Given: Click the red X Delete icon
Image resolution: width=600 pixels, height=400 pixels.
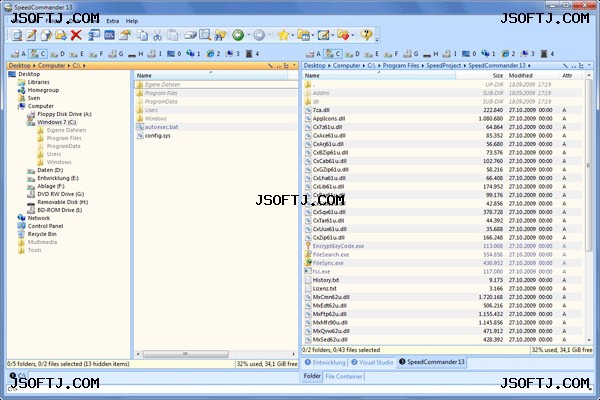Looking at the screenshot, I should [76, 35].
